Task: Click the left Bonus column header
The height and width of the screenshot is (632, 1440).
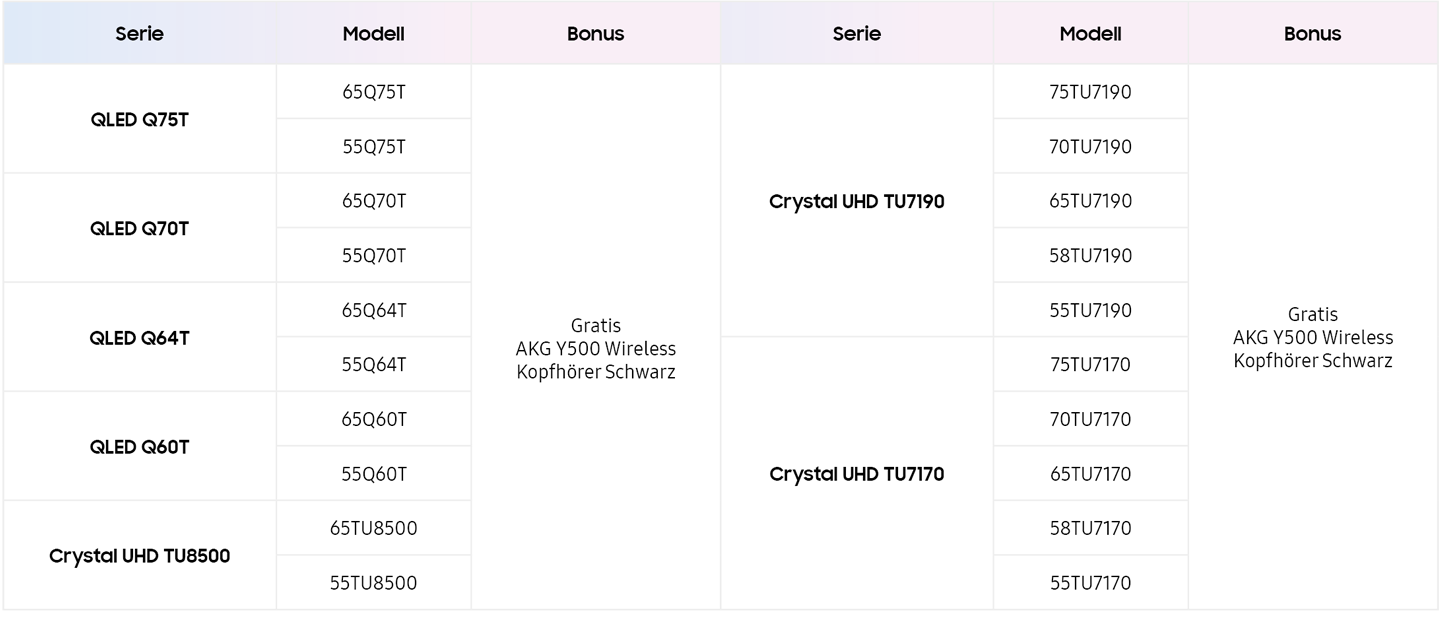Action: tap(595, 33)
